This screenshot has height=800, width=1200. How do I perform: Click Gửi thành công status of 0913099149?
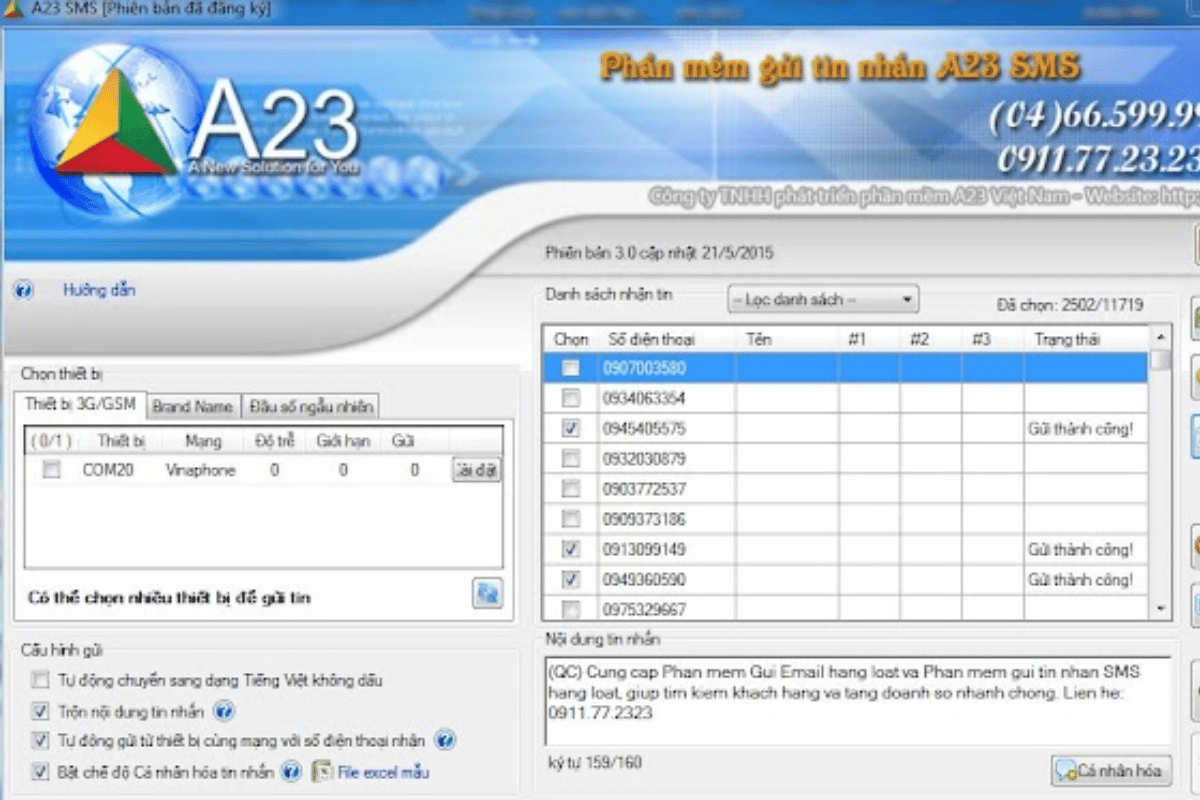point(1080,549)
